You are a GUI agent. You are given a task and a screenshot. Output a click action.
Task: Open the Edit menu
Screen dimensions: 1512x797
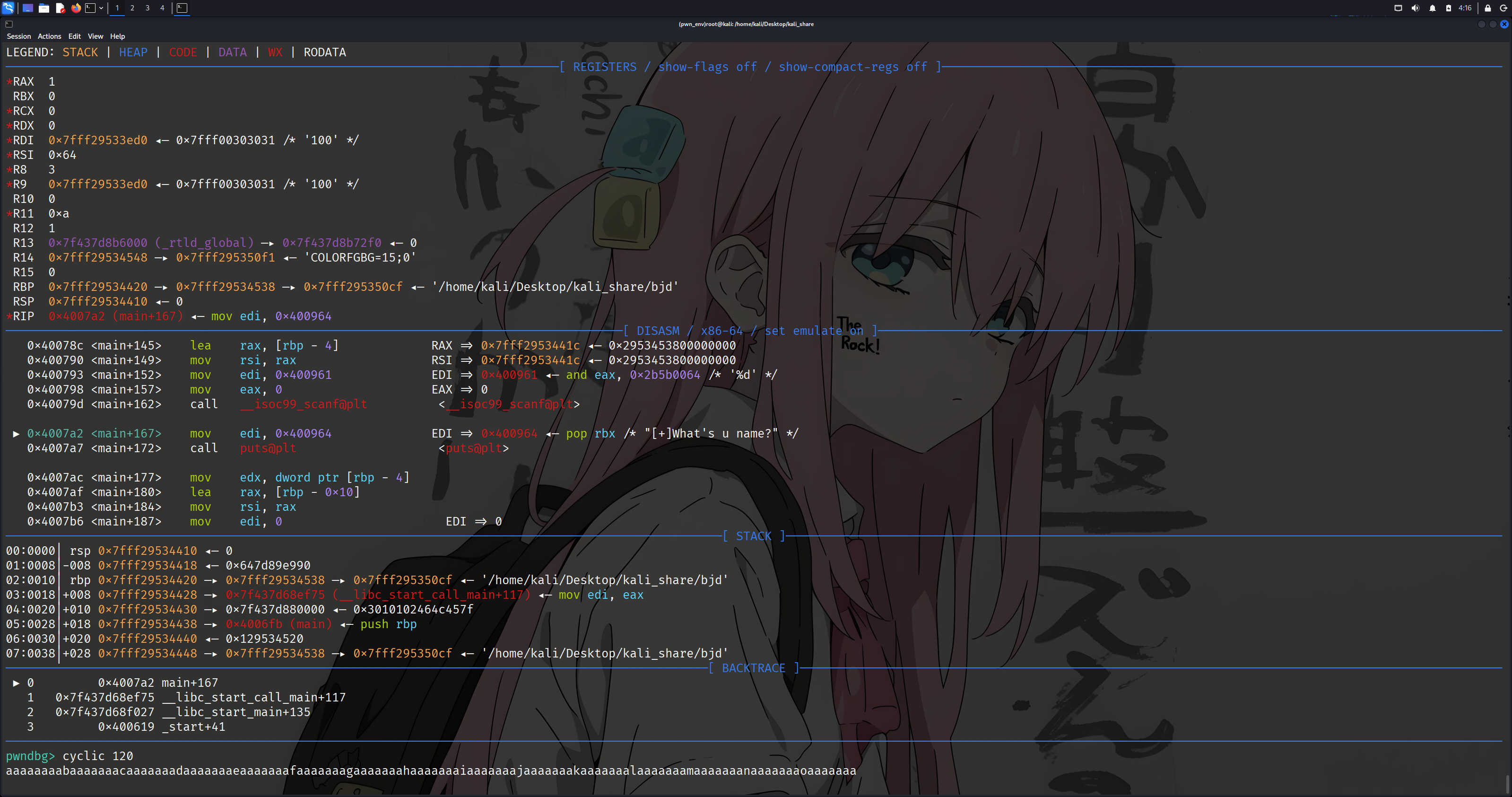pos(75,36)
